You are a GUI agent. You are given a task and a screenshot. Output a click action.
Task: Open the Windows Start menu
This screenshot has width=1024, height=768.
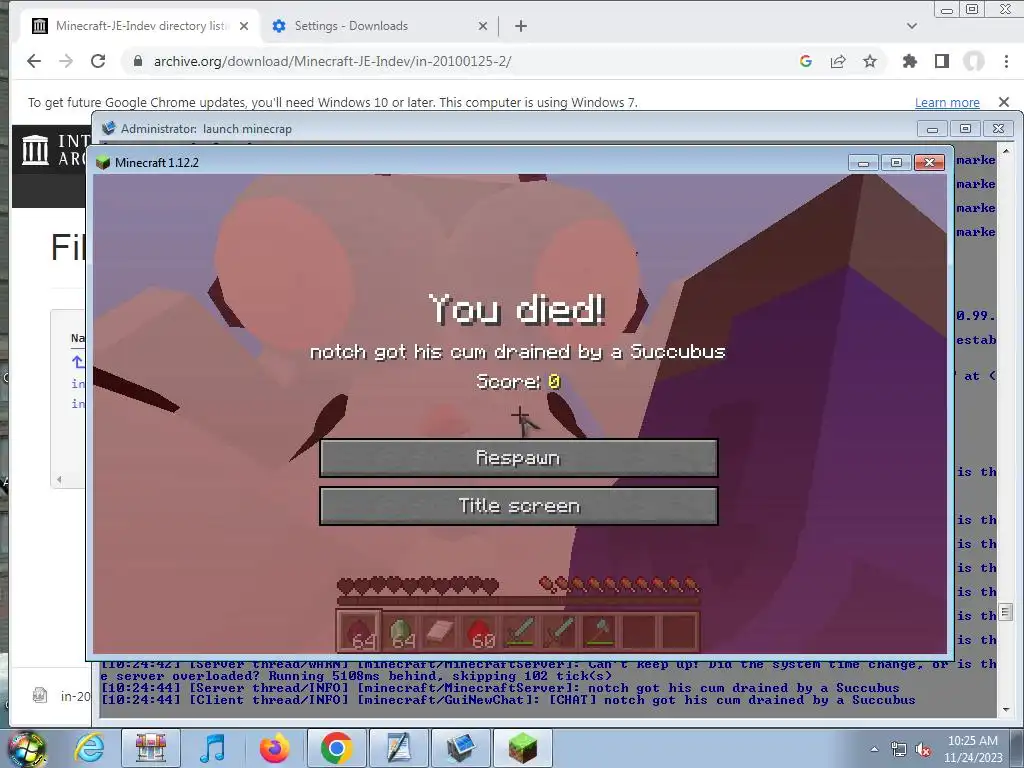(x=26, y=748)
